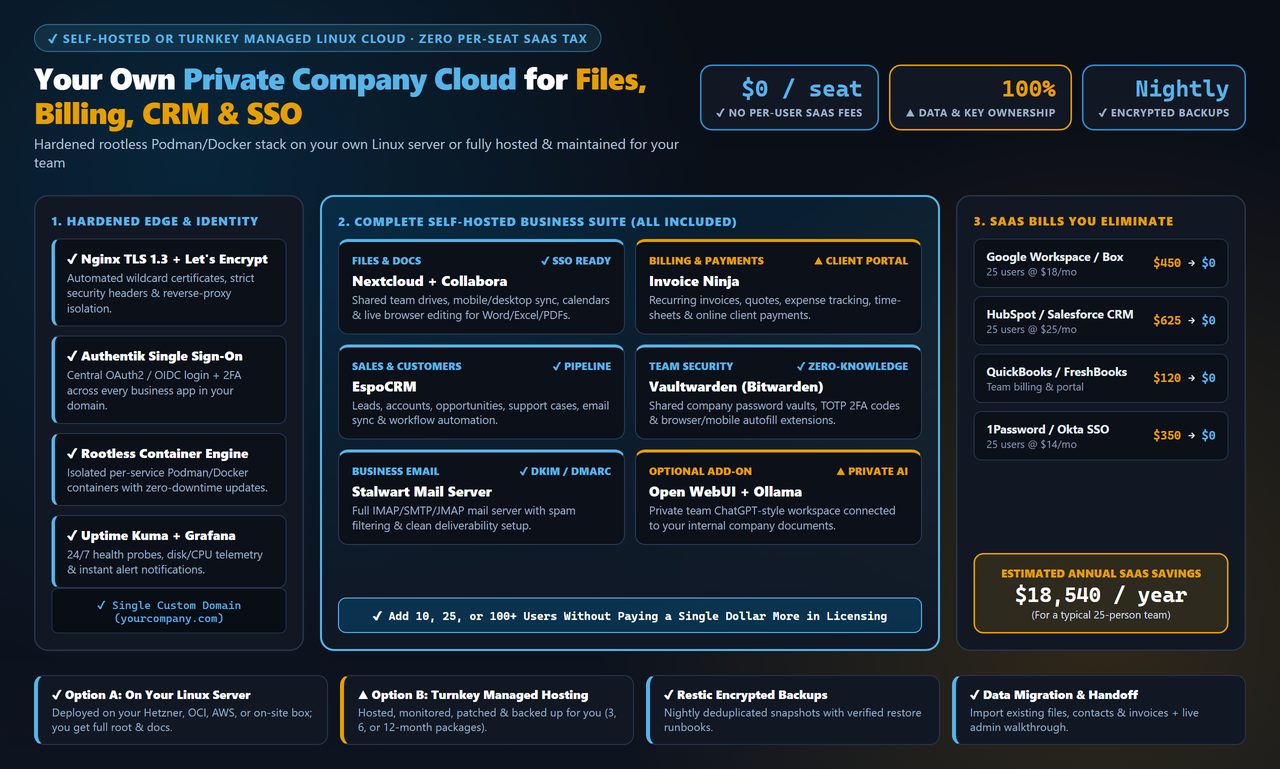Click the "ZERO-KNOWLEDGE" badge
1280x769 pixels.
click(852, 367)
